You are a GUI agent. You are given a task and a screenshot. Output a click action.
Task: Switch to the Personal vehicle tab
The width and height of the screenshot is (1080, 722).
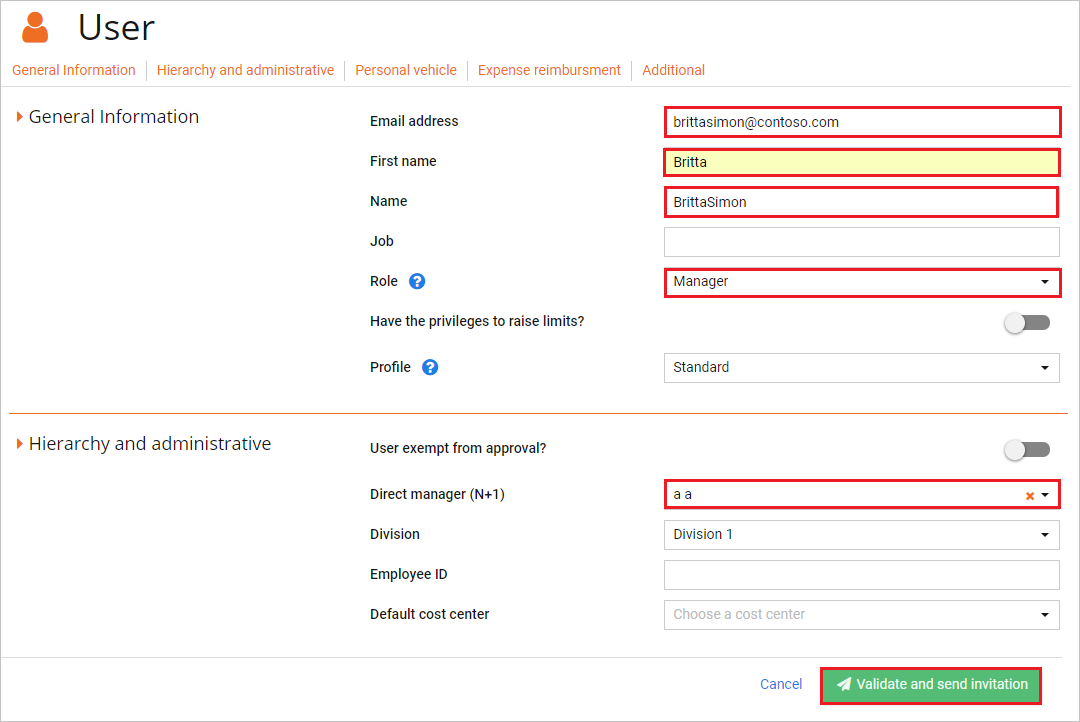405,70
